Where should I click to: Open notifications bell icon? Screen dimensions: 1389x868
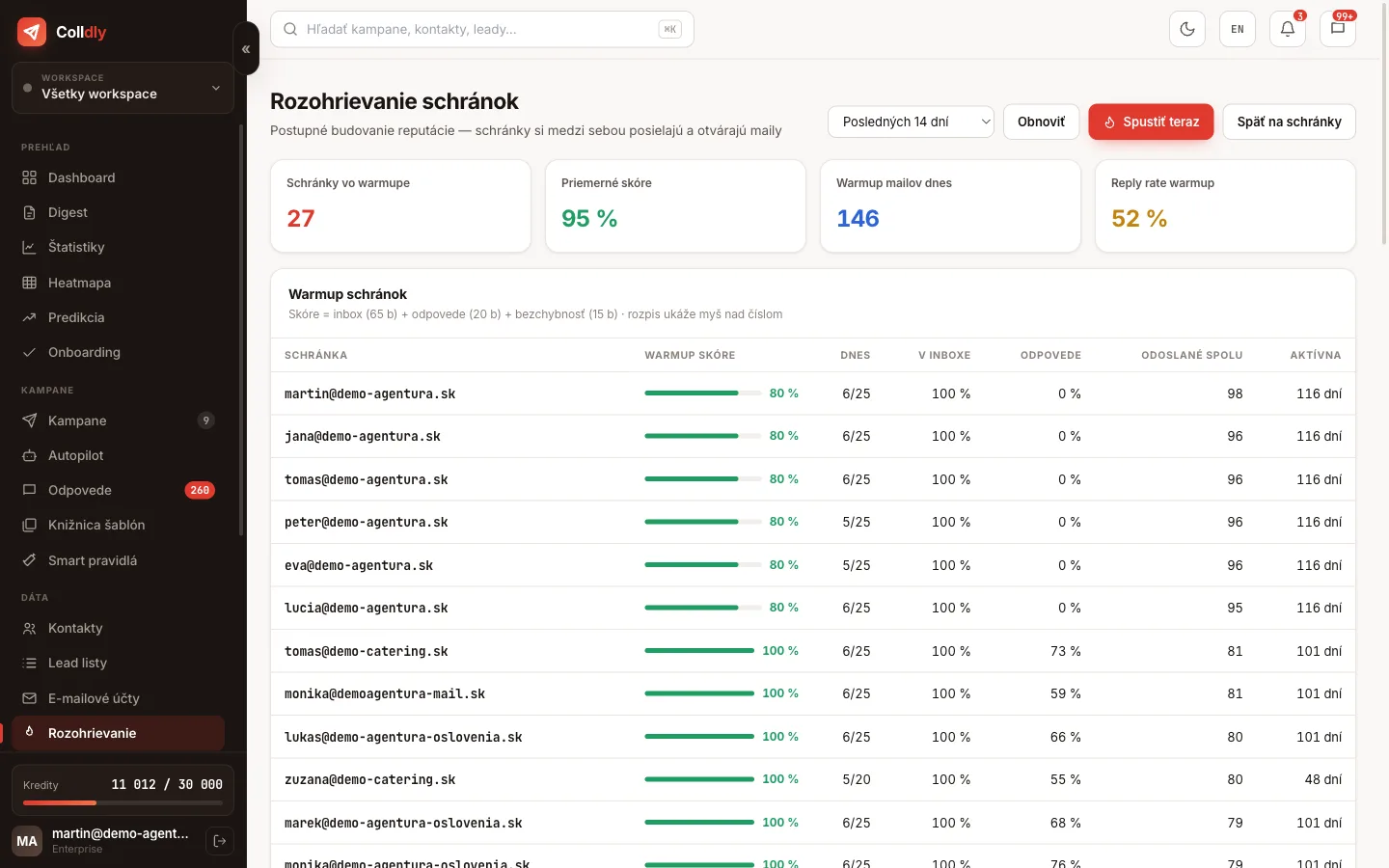(1288, 29)
